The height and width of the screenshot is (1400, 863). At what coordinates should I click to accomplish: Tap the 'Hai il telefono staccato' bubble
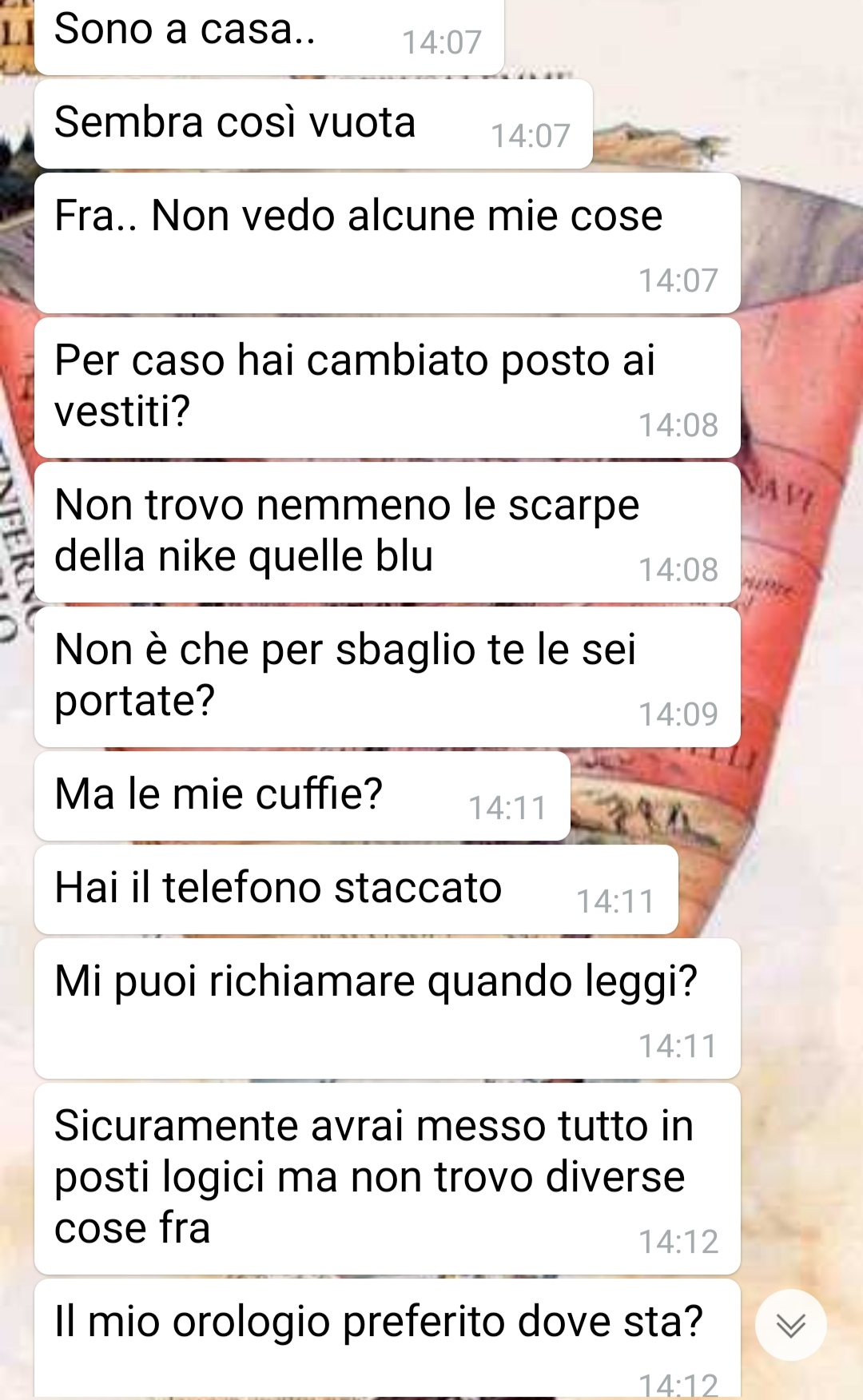point(356,889)
